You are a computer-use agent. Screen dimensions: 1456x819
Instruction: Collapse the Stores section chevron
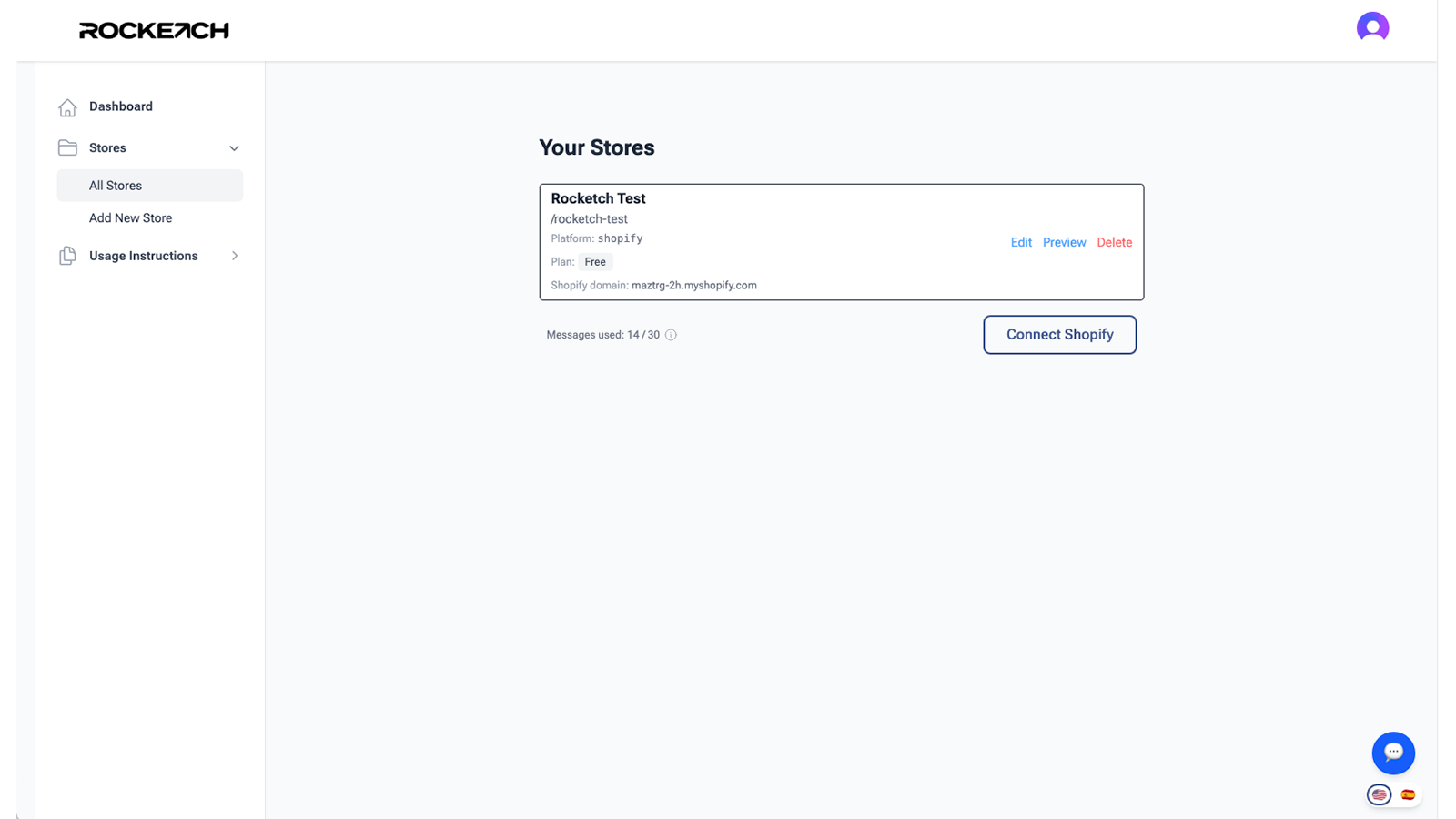tap(234, 148)
